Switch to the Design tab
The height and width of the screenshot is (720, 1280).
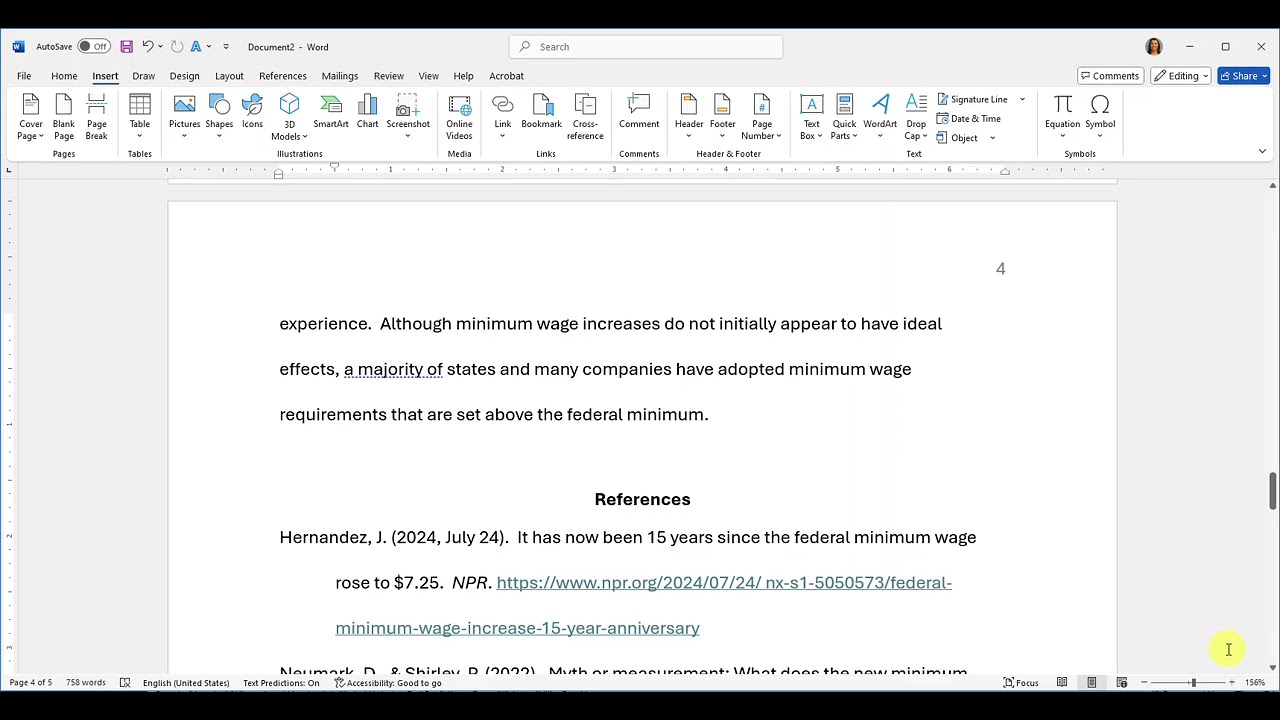[x=184, y=76]
